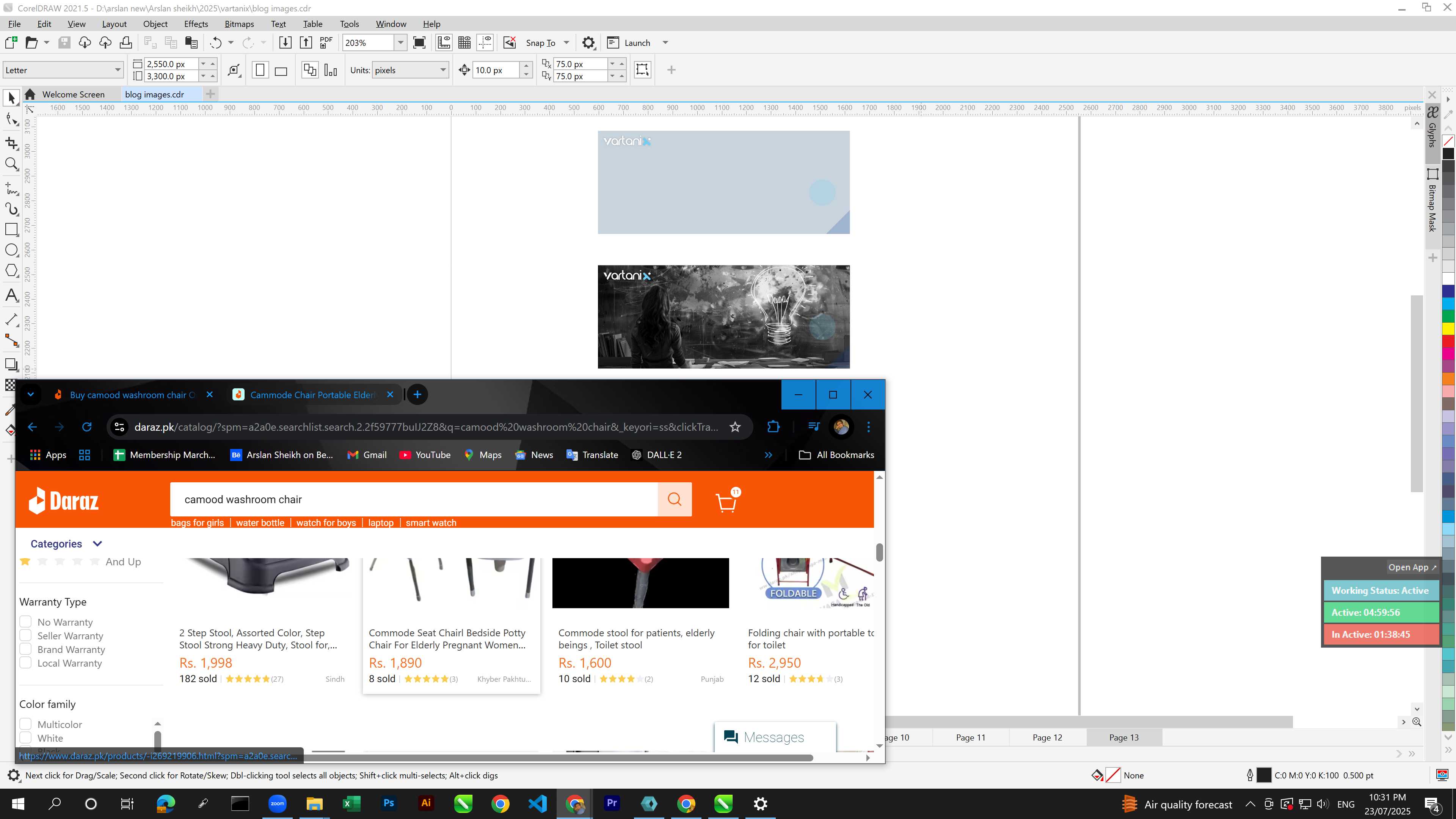Select the Polygon tool
This screenshot has width=1456, height=819.
click(x=11, y=271)
